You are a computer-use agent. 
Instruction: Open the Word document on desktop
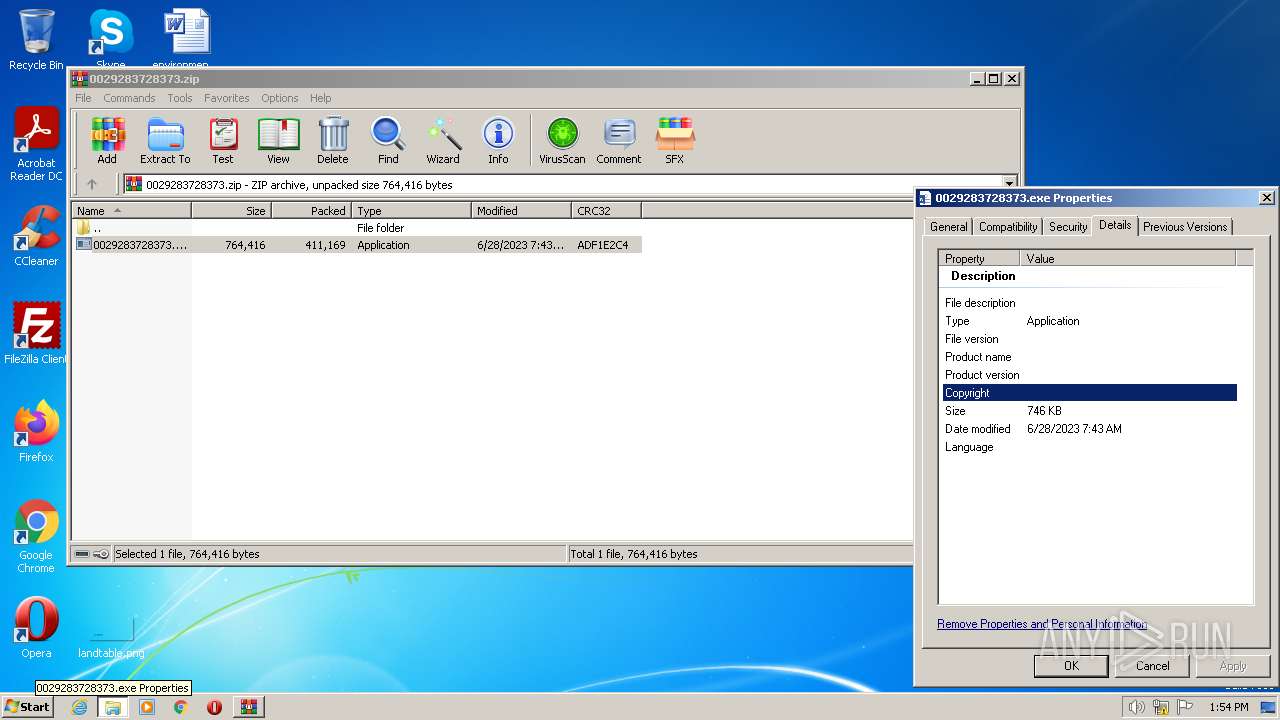tap(187, 36)
